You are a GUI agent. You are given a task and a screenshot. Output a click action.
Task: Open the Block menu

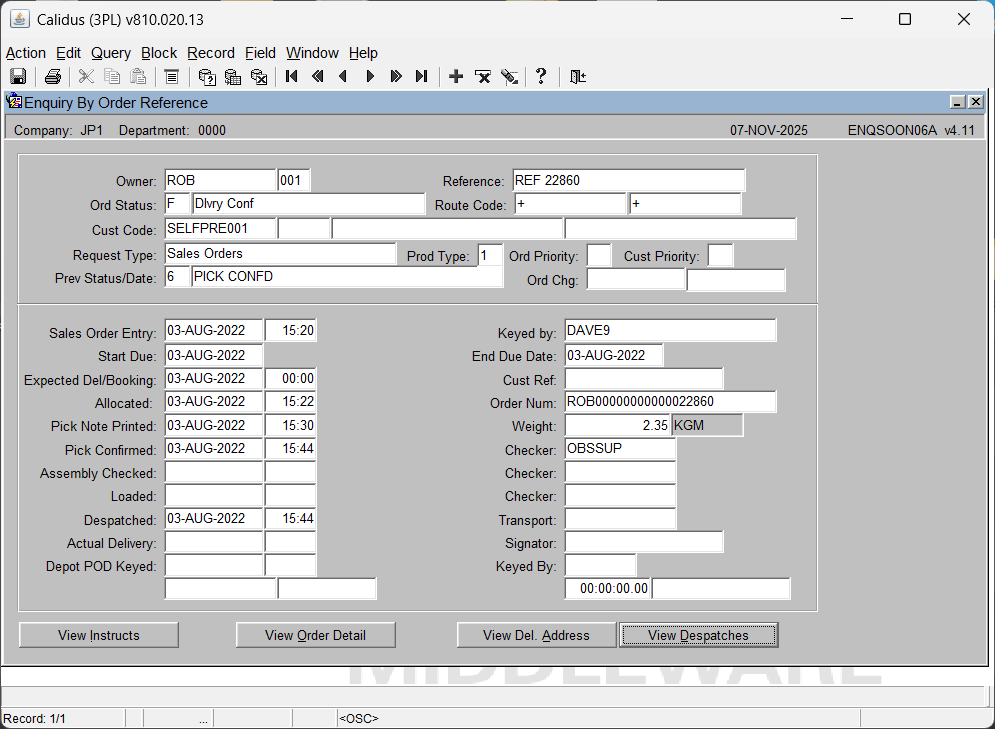pos(158,53)
